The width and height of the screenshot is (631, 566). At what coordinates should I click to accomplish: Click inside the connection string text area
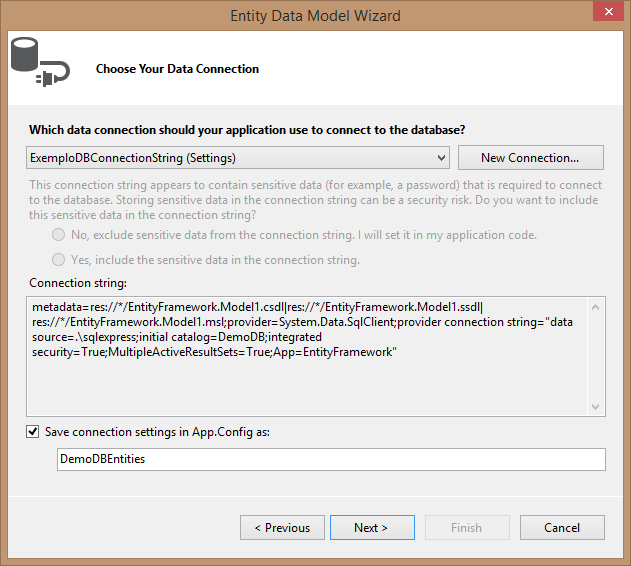[300, 380]
